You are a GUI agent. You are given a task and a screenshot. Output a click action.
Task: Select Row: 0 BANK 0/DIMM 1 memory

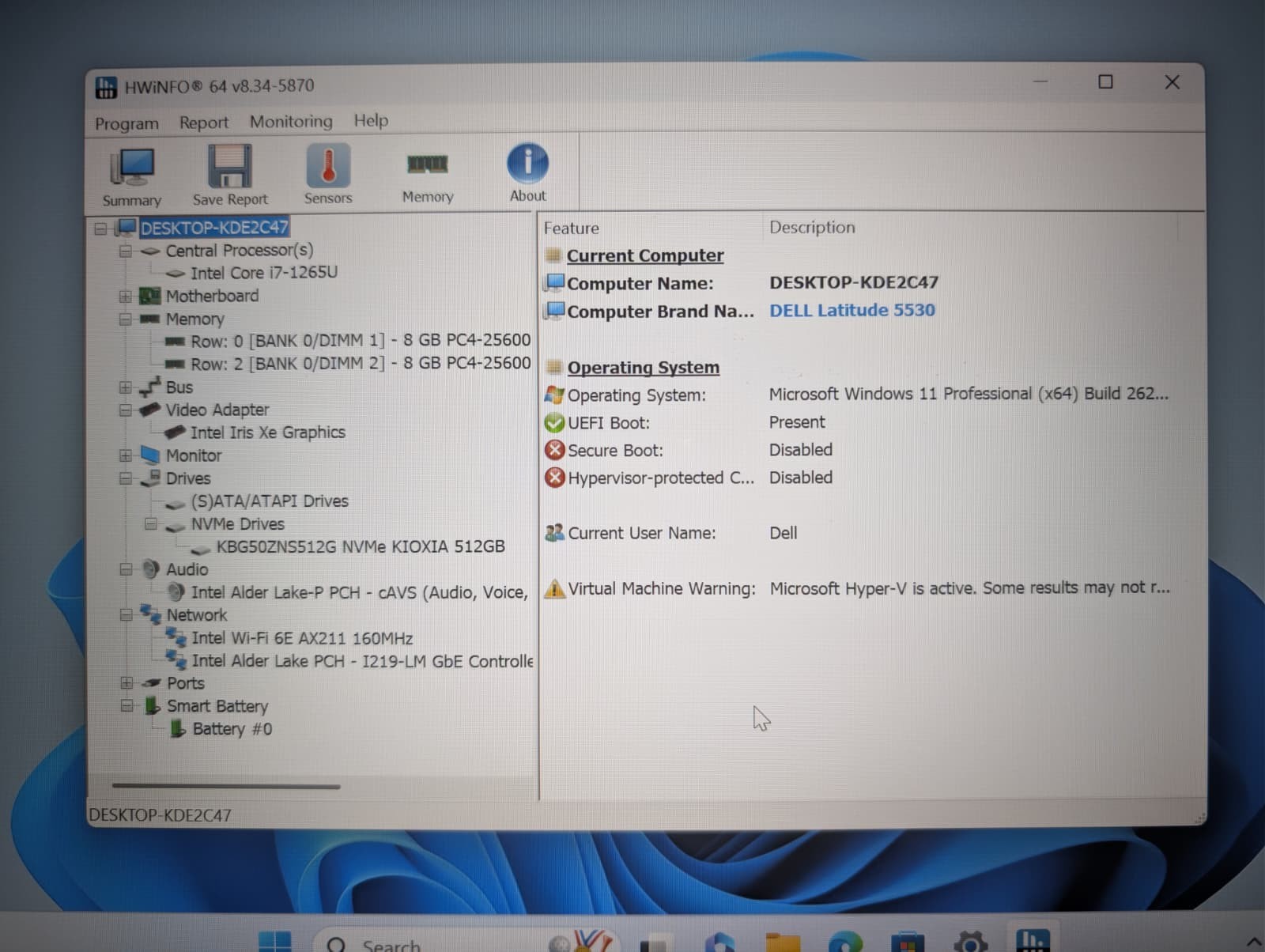(361, 341)
